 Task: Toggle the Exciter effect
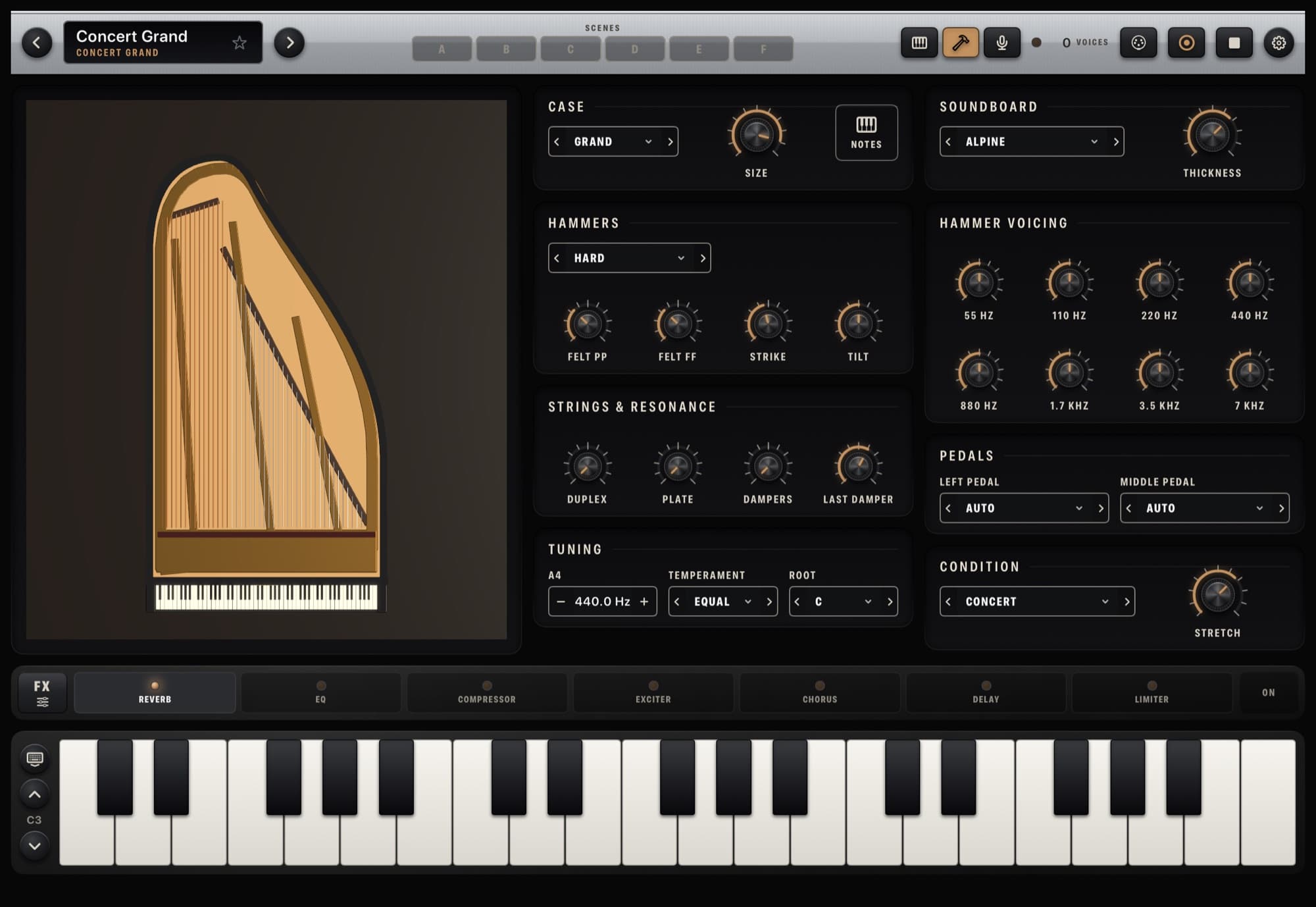tap(653, 692)
